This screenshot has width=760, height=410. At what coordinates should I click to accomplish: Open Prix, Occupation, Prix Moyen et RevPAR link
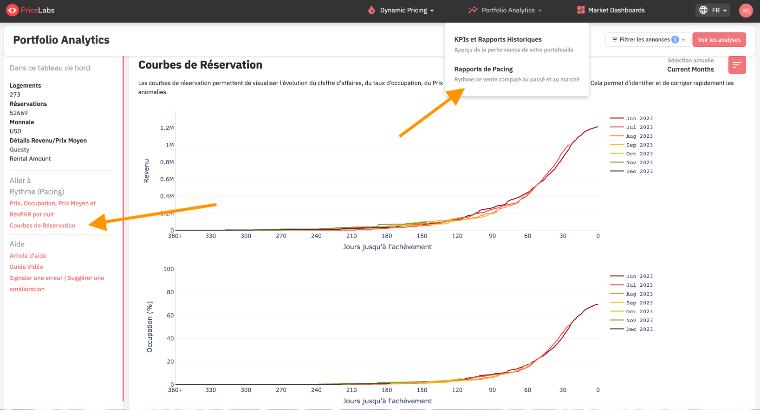pos(52,208)
